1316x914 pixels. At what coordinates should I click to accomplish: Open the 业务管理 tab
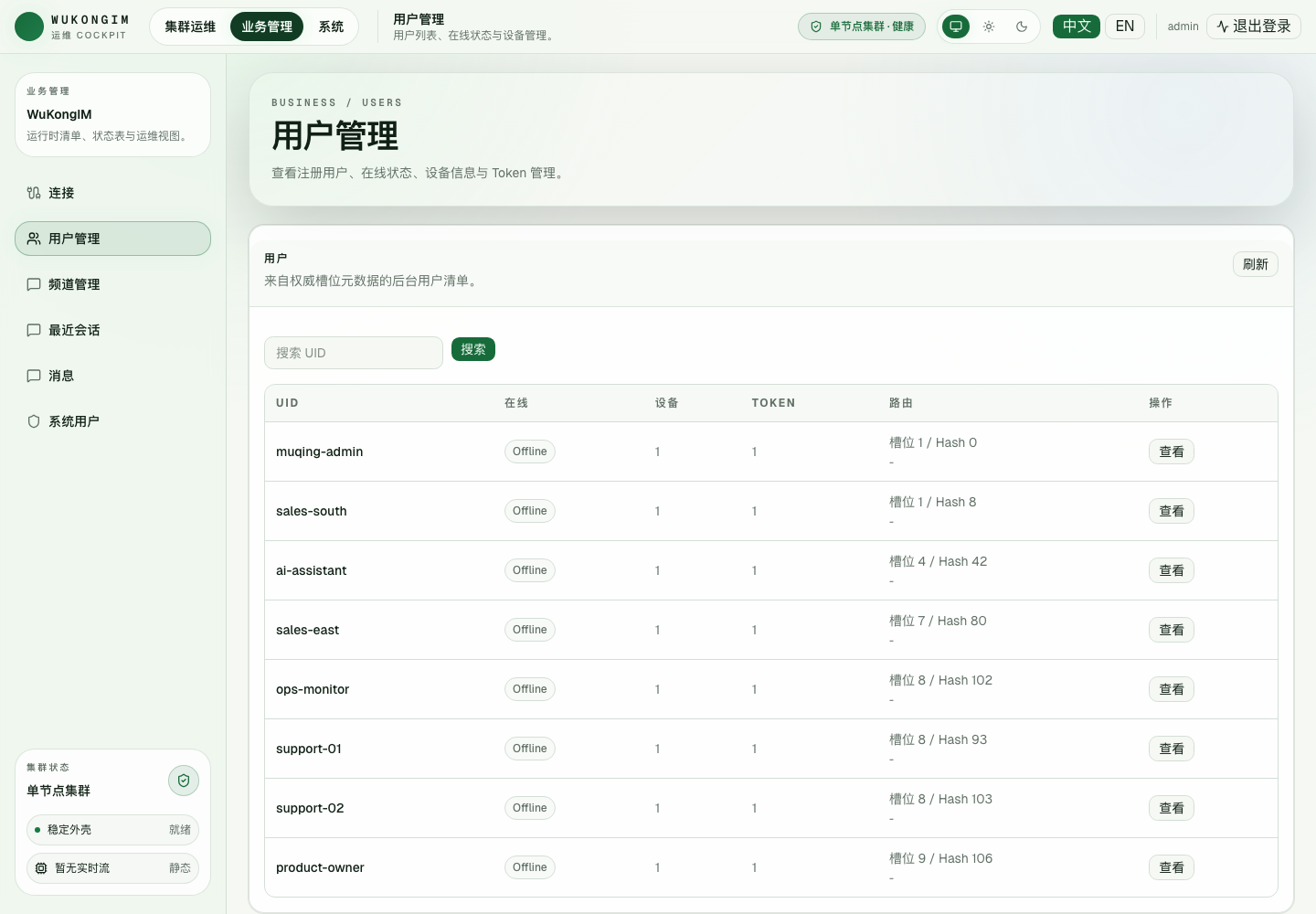coord(267,27)
